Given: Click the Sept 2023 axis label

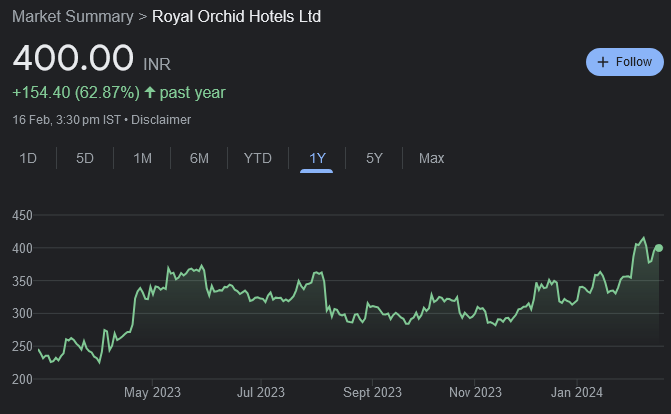Looking at the screenshot, I should coord(372,393).
